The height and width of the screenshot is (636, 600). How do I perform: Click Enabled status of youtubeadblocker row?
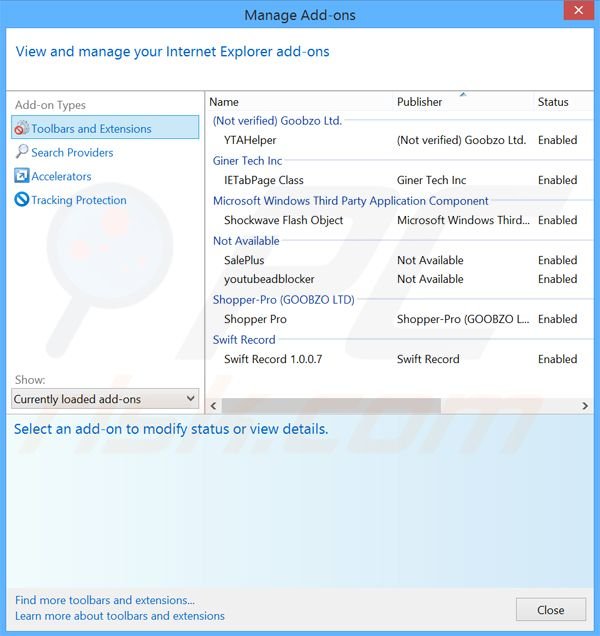(557, 279)
